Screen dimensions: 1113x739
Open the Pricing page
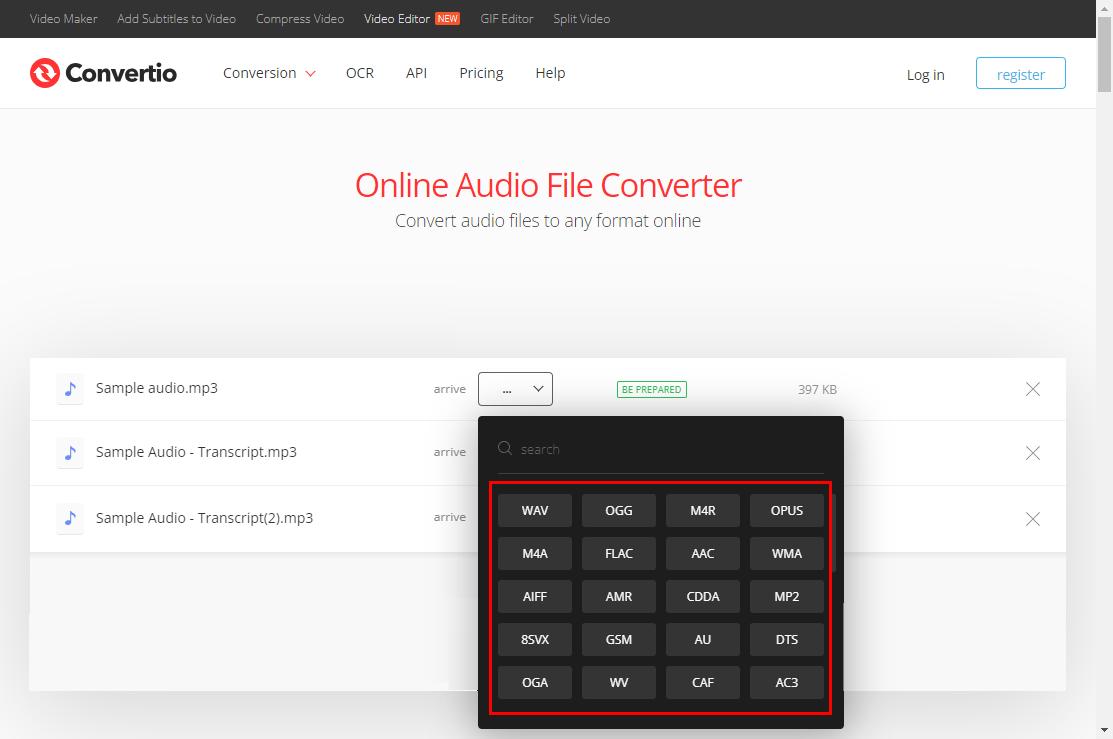(481, 72)
